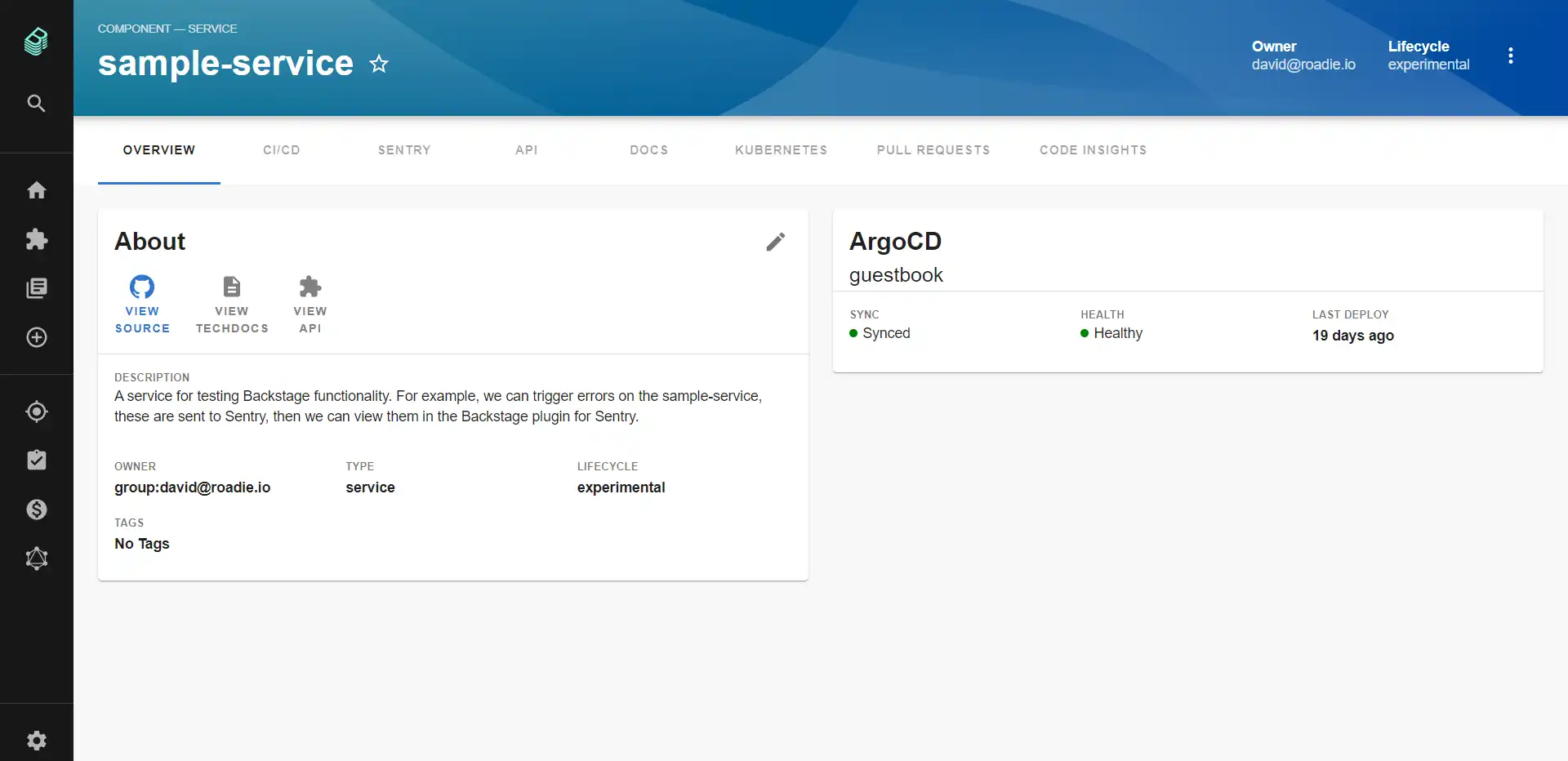The height and width of the screenshot is (761, 1568).
Task: Open the Search magnifier in the sidebar
Action: [x=37, y=103]
